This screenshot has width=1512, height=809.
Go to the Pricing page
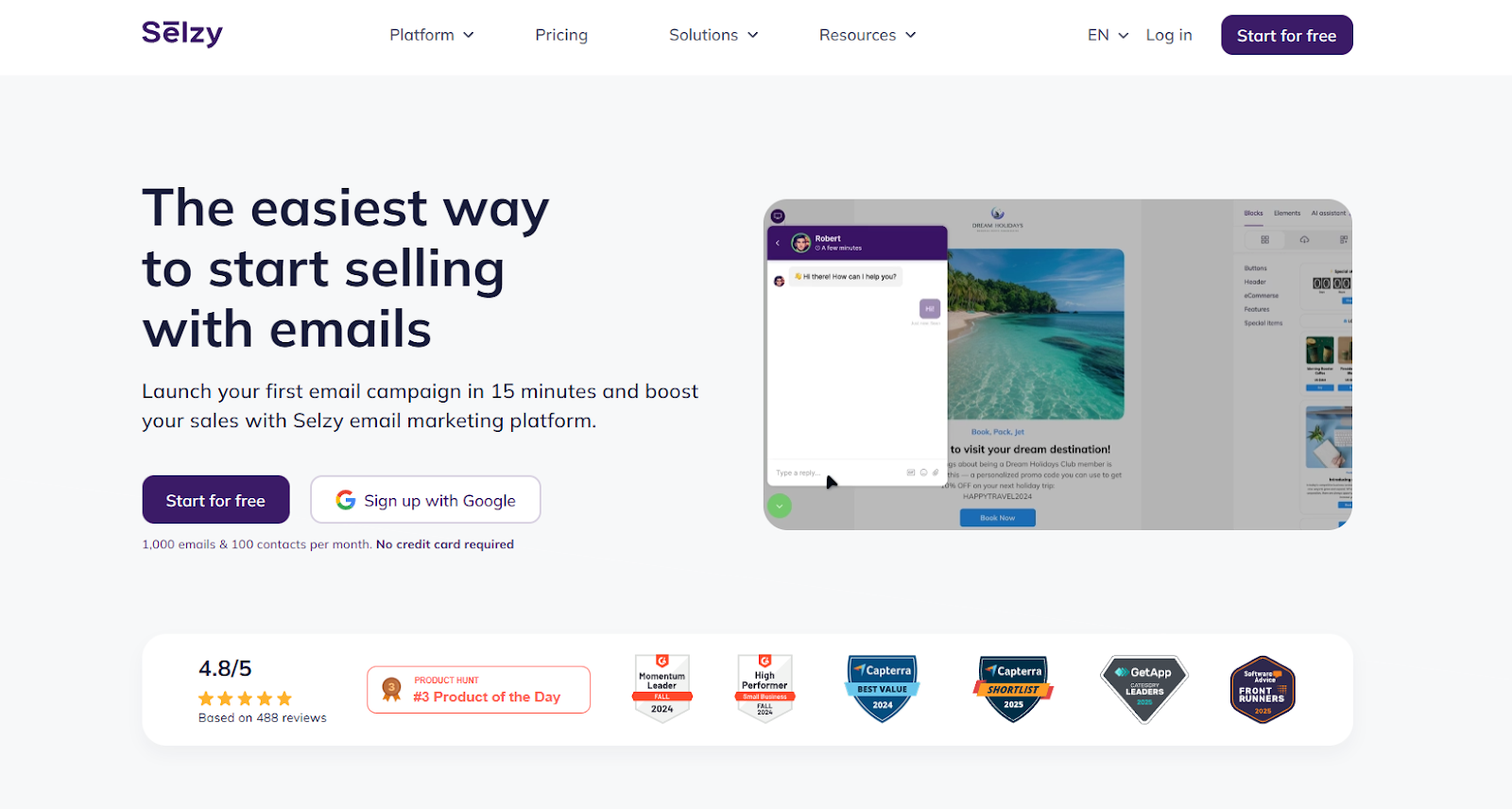point(561,35)
